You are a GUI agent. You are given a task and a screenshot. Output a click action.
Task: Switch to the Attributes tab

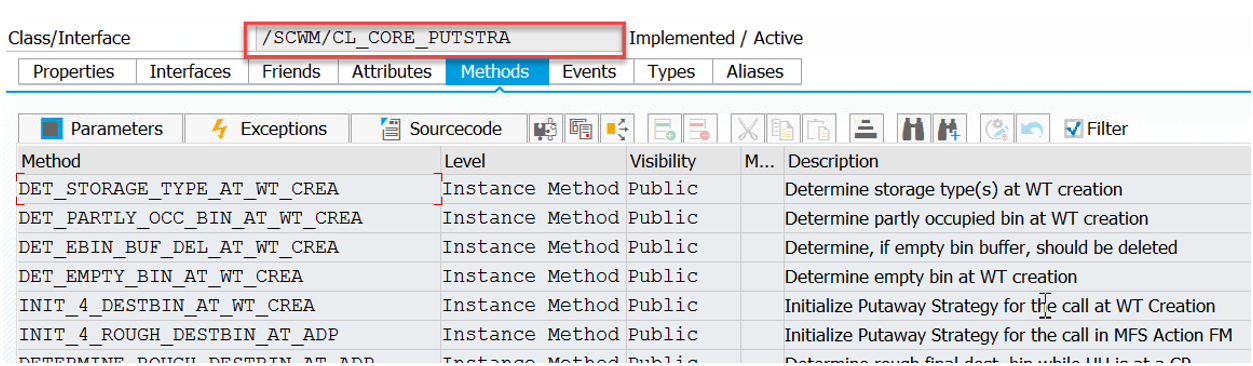(x=392, y=72)
